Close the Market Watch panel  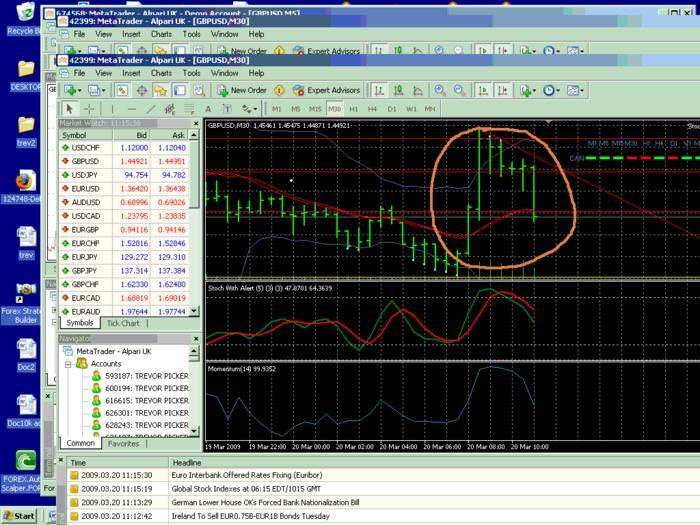click(x=196, y=123)
